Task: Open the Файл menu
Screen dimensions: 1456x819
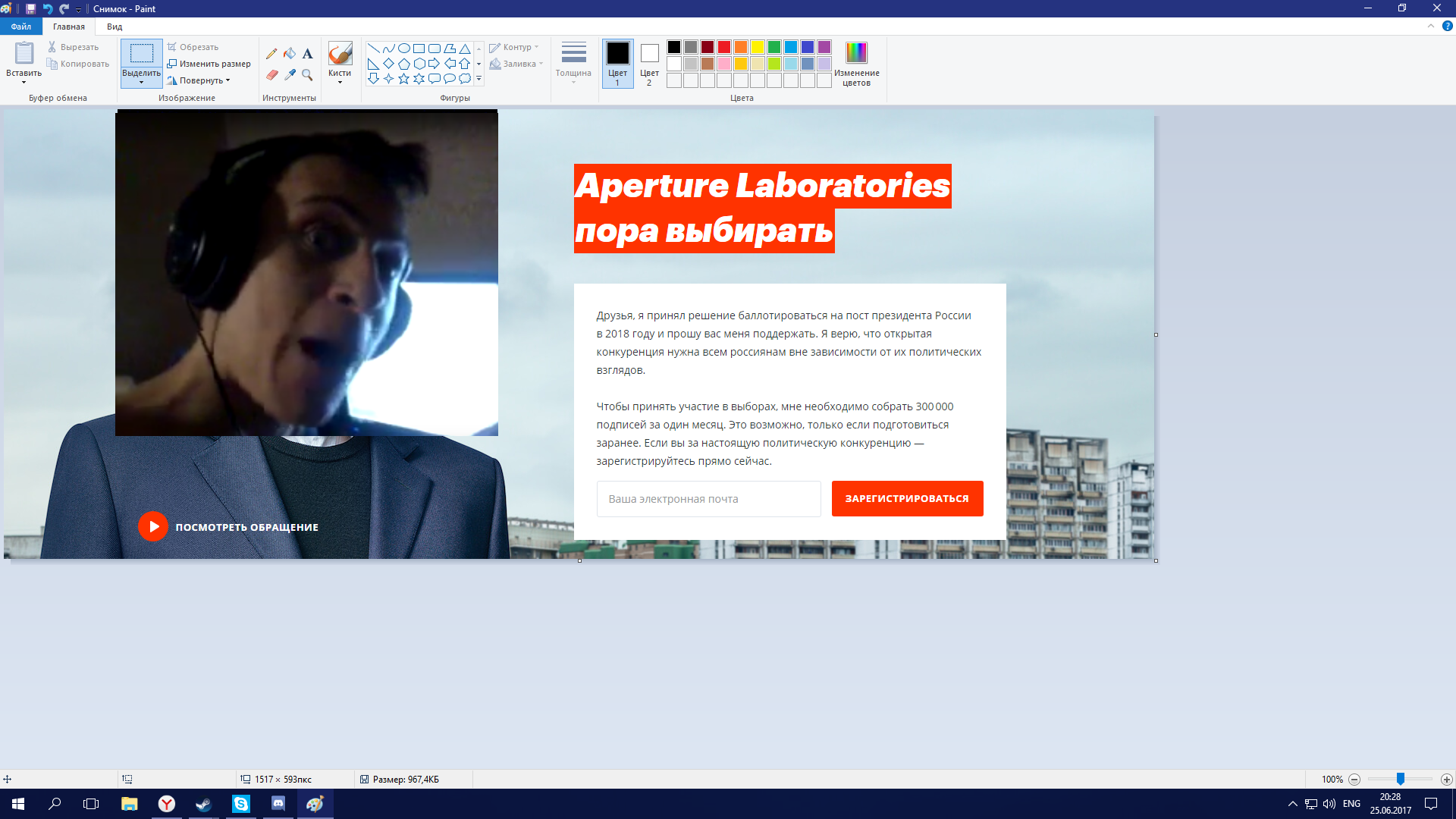Action: tap(21, 27)
